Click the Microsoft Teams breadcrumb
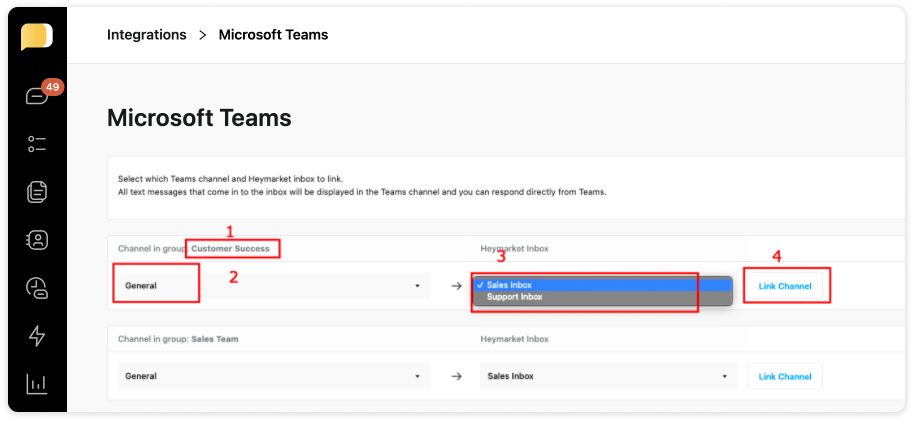 [x=273, y=35]
